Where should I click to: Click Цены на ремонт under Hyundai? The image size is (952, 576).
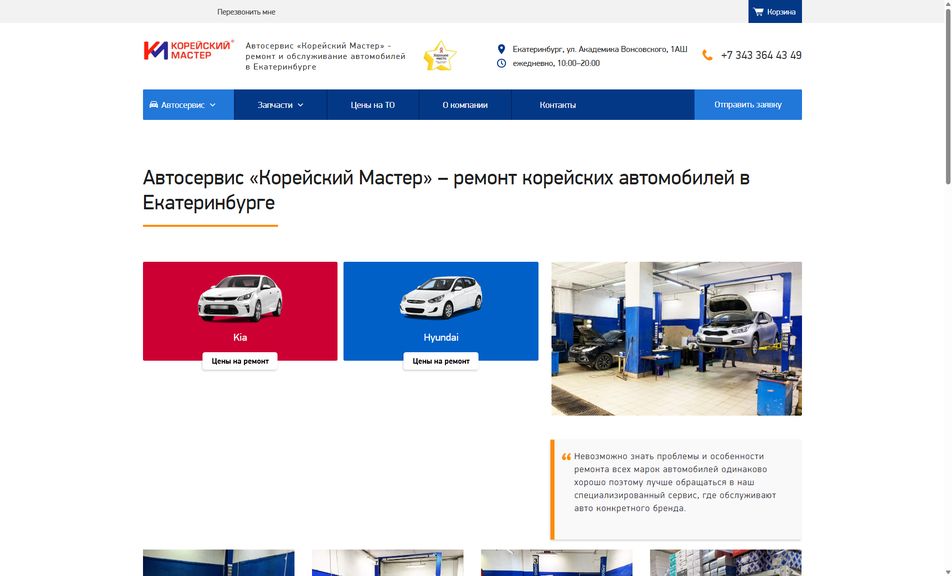click(441, 361)
